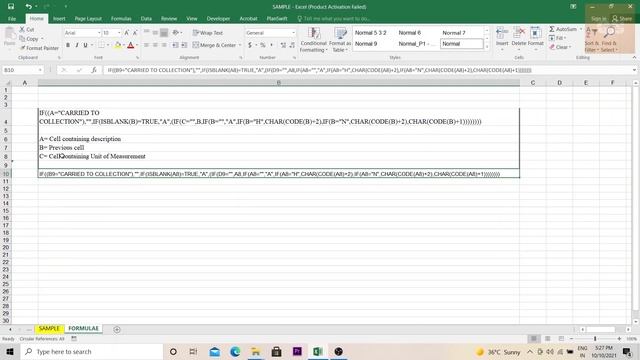
Task: Click Decrease Font Size icon
Action: pyautogui.click(x=135, y=33)
